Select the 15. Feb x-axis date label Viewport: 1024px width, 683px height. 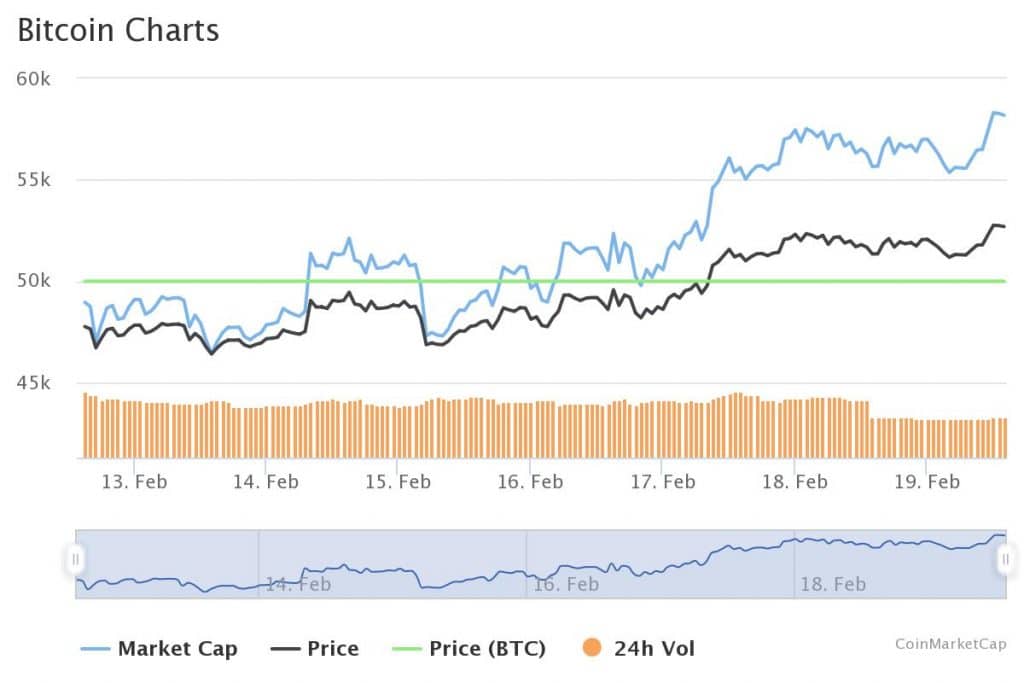tap(398, 482)
